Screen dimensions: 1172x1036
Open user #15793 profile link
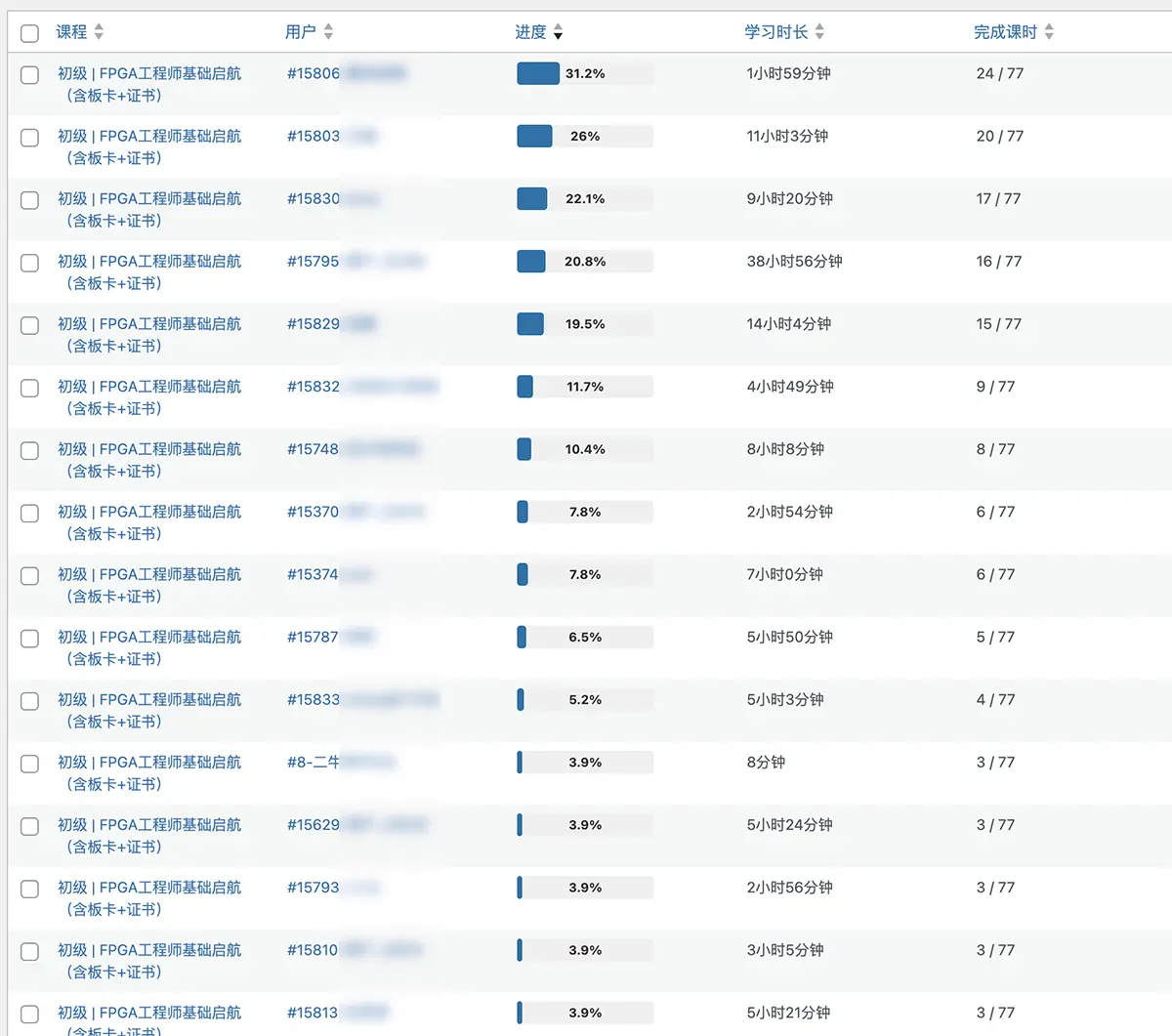314,888
